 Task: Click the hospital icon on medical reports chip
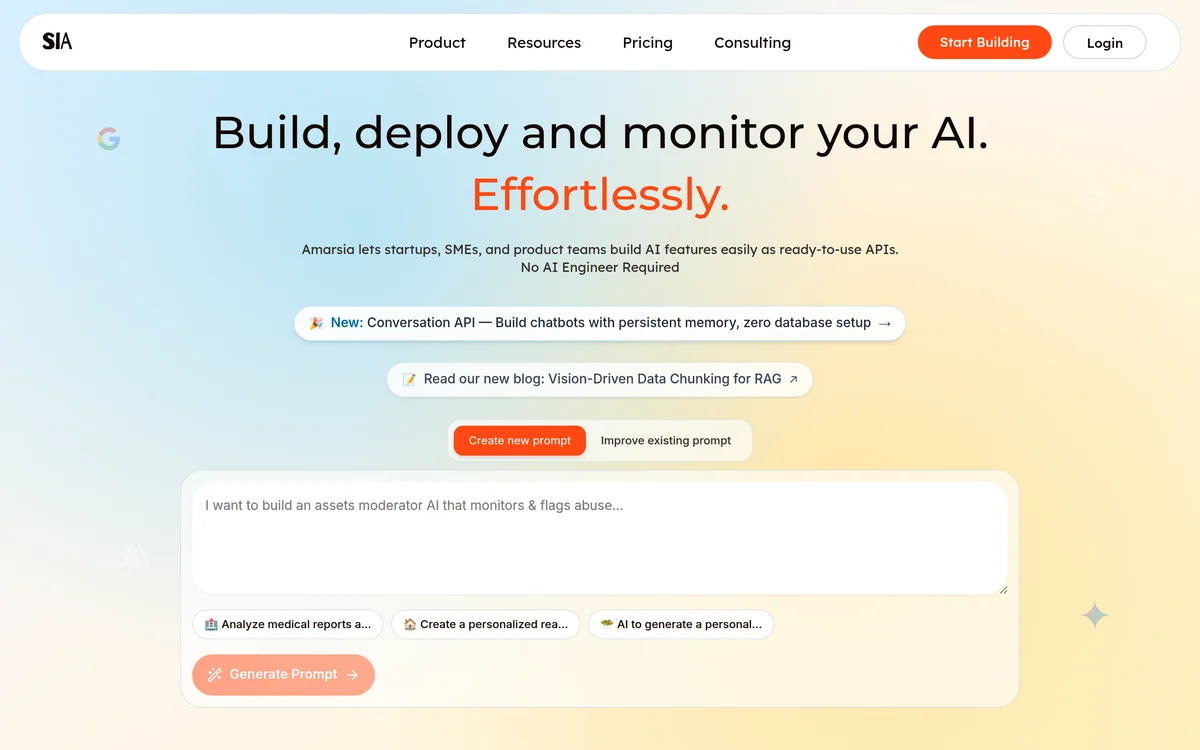coord(210,624)
